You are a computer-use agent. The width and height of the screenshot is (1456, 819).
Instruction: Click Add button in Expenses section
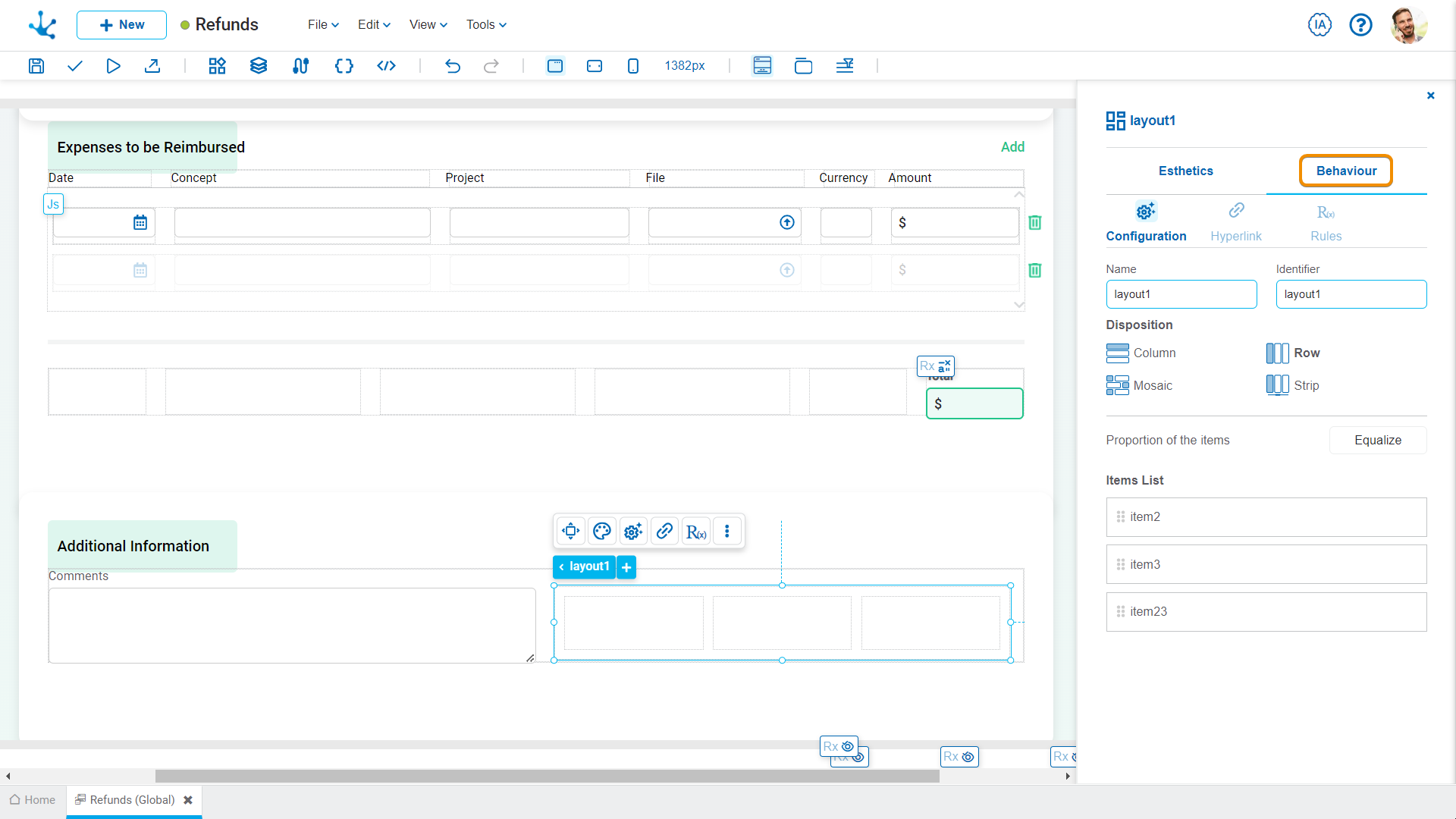(1013, 147)
